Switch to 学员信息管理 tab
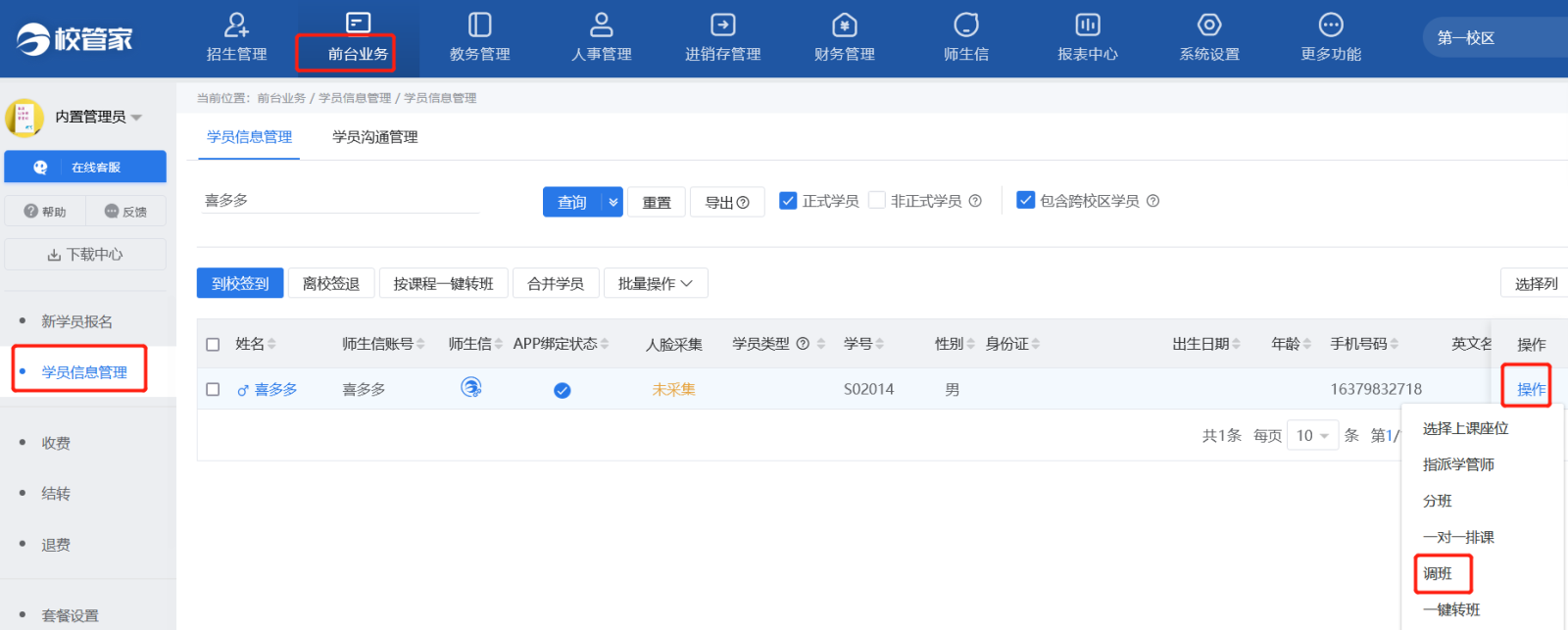Viewport: 1568px width, 630px height. pos(249,137)
